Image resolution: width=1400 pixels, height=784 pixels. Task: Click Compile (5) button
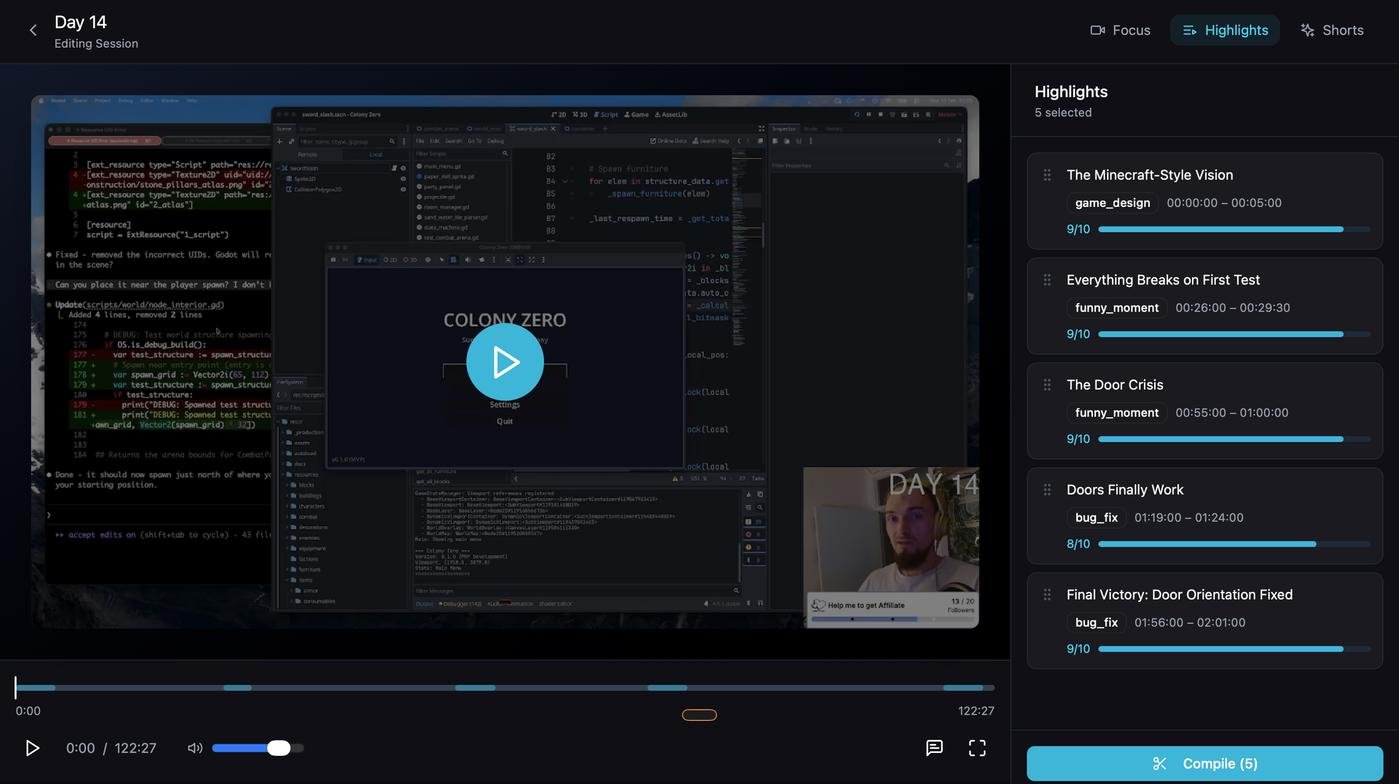pos(1205,764)
